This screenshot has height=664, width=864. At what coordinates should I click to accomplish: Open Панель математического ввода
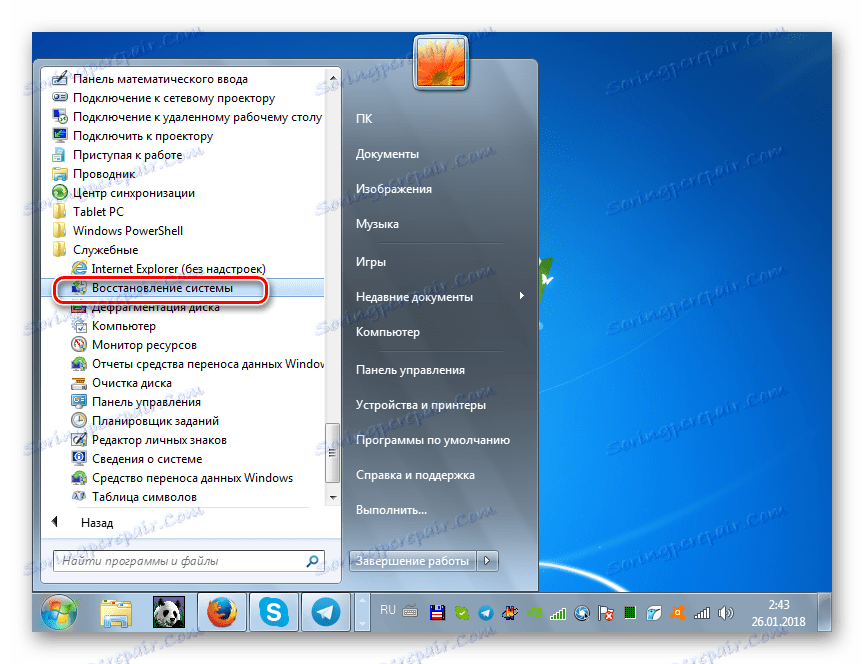(x=150, y=79)
